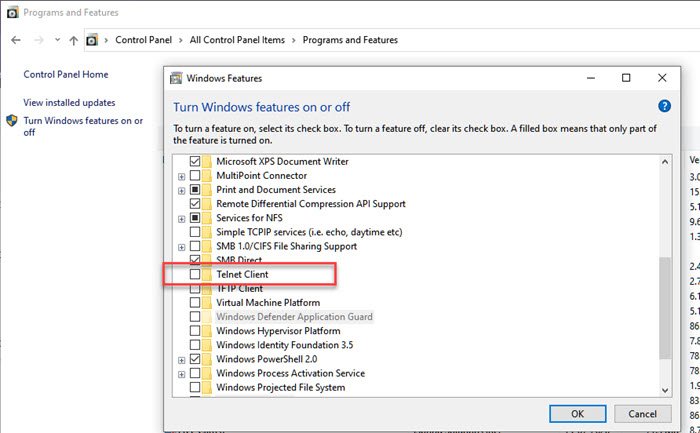Click the blue help question mark icon
Viewport: 700px width, 433px height.
point(664,106)
